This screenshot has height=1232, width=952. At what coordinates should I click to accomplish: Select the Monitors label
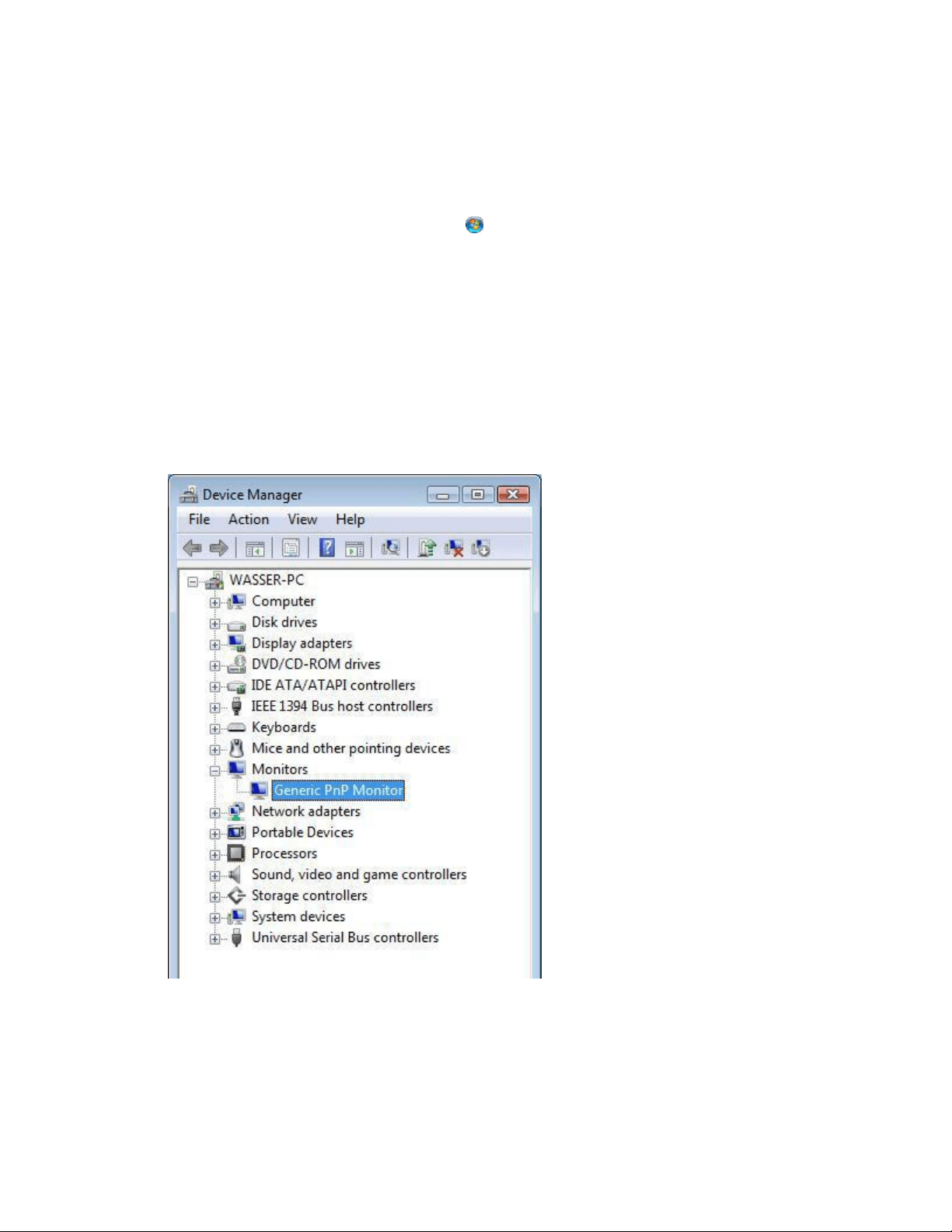click(x=280, y=770)
